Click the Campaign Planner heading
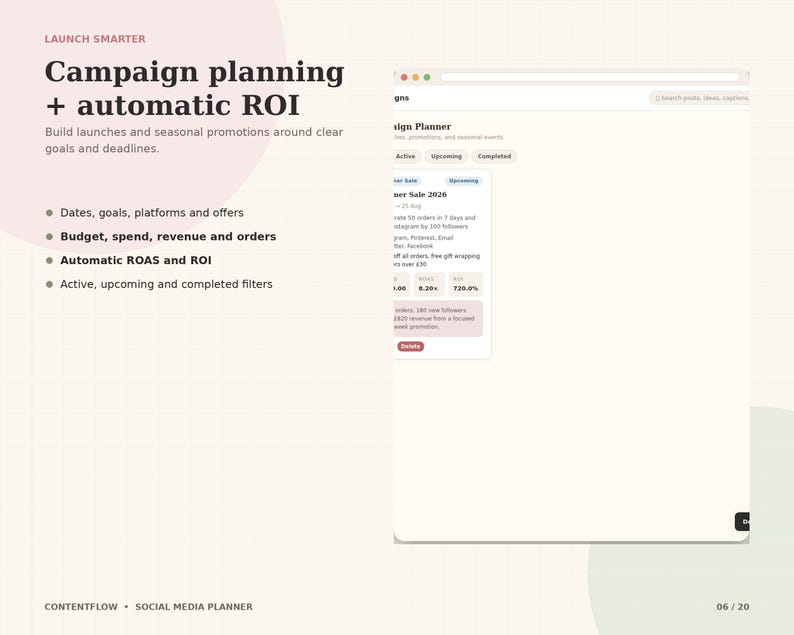 point(422,127)
